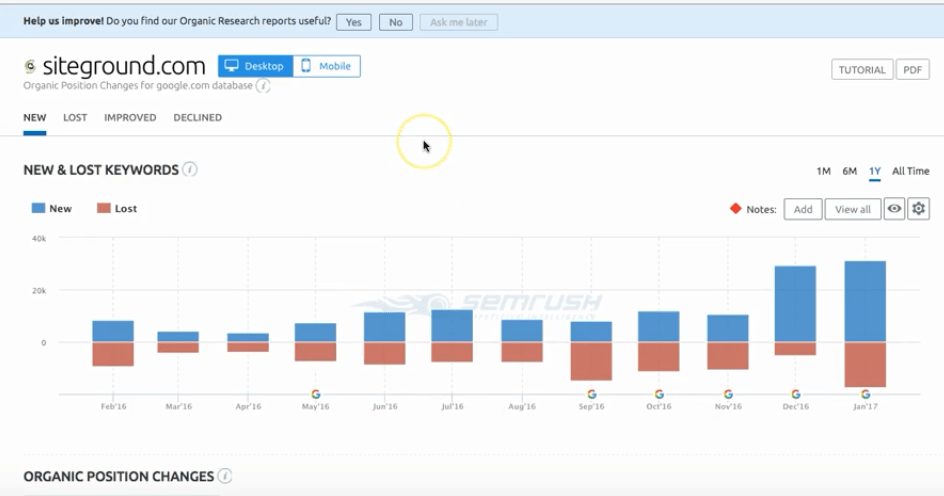Click the Jun'16 axis label
Viewport: 944px width, 496px height.
[385, 407]
